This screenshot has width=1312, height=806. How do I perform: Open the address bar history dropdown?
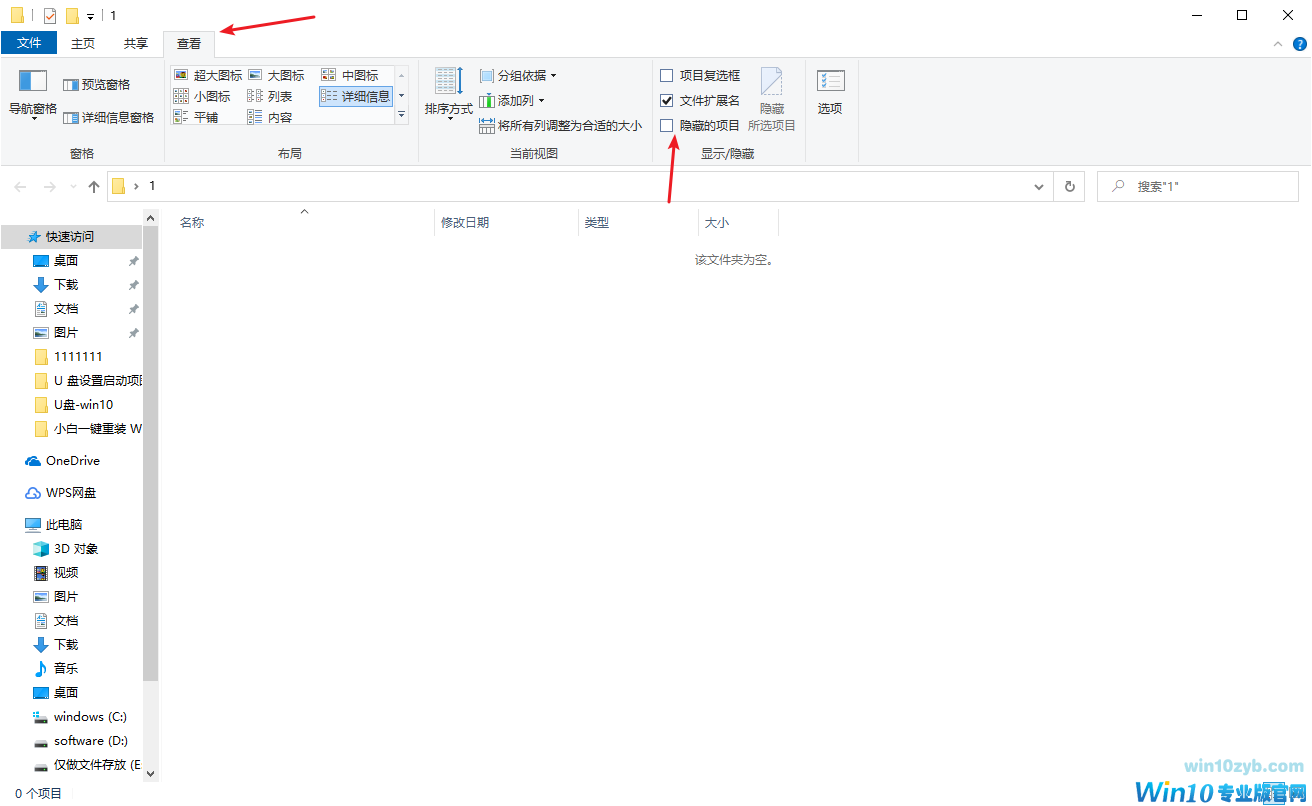(x=1038, y=186)
